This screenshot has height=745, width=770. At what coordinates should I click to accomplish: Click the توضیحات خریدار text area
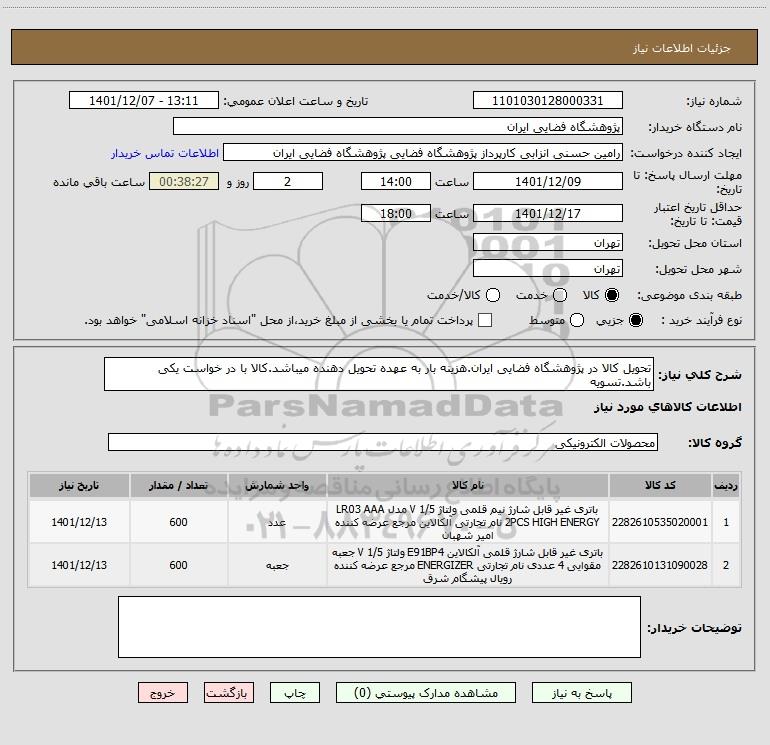[379, 627]
